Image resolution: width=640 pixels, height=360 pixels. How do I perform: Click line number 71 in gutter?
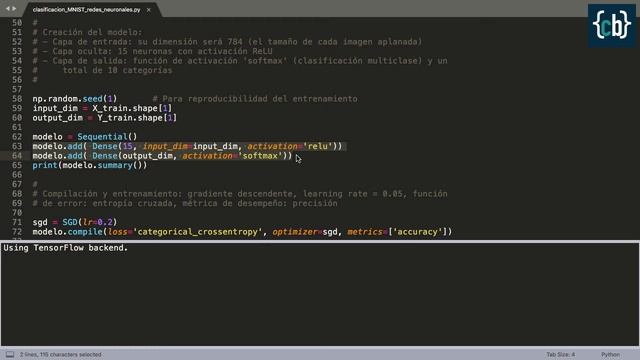point(17,222)
